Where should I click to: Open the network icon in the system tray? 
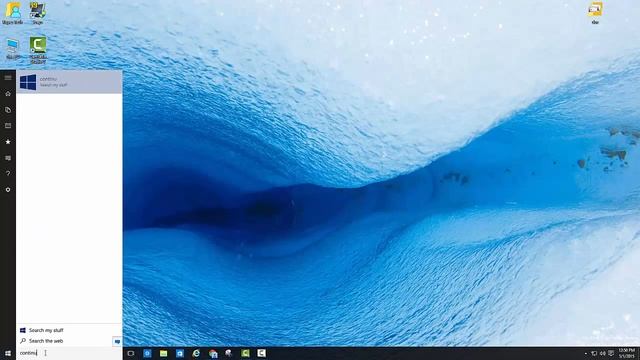(x=594, y=353)
